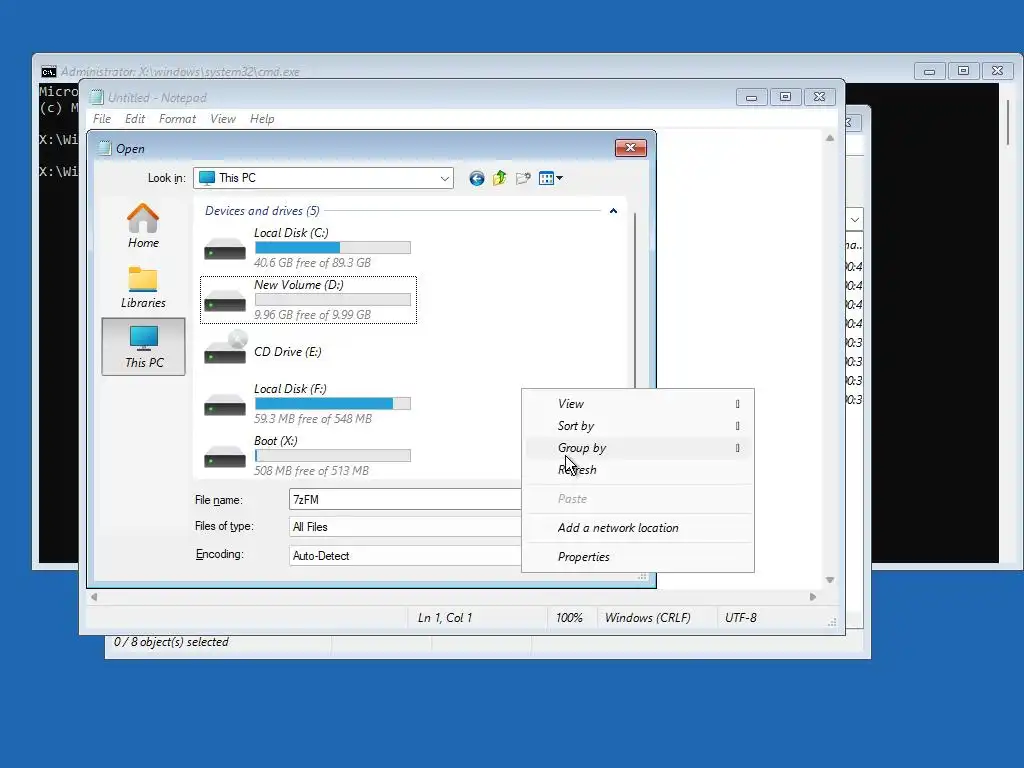Select Local Disk (F:) drive icon
Image resolution: width=1024 pixels, height=768 pixels.
coord(225,404)
